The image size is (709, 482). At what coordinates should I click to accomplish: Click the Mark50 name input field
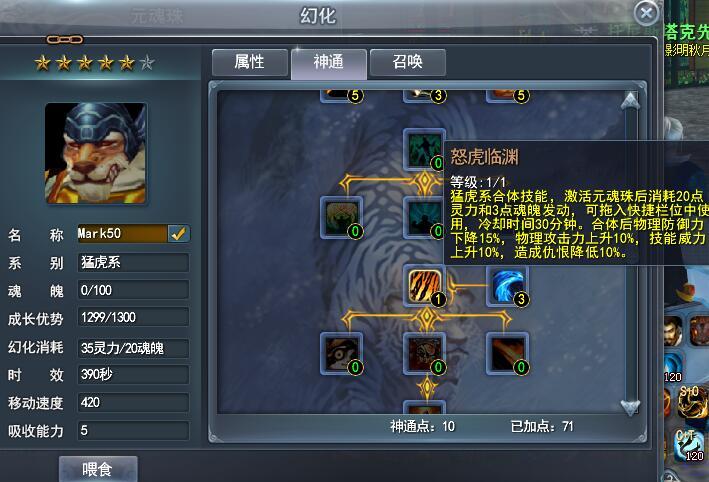coord(122,234)
